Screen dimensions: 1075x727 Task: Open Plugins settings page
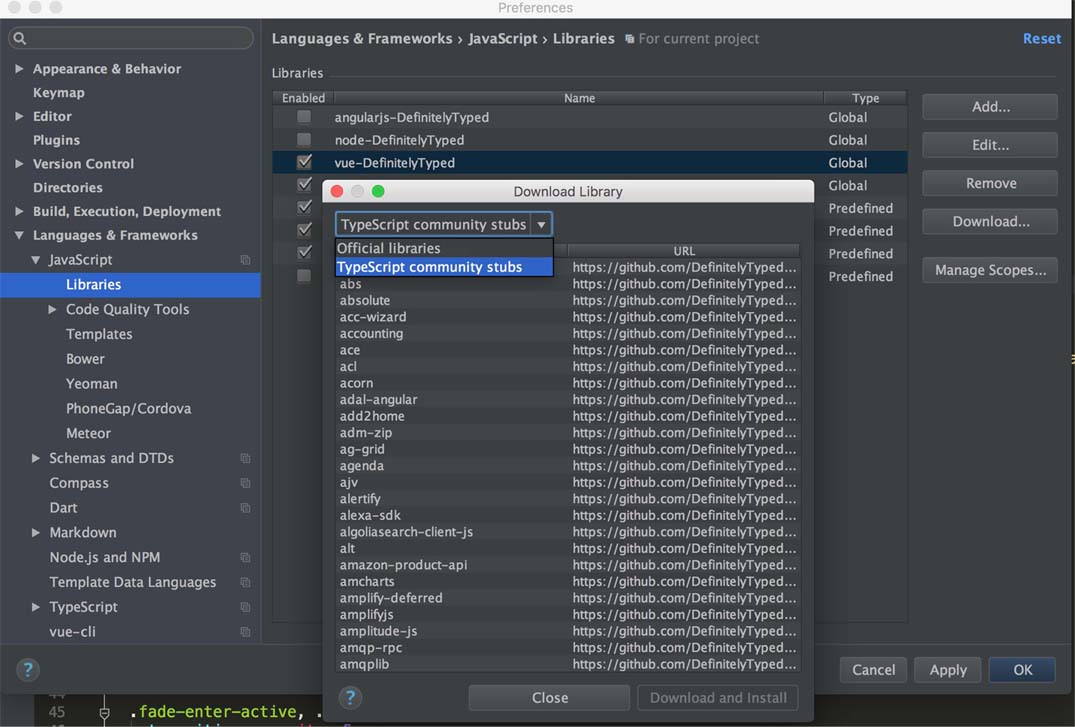pos(56,140)
